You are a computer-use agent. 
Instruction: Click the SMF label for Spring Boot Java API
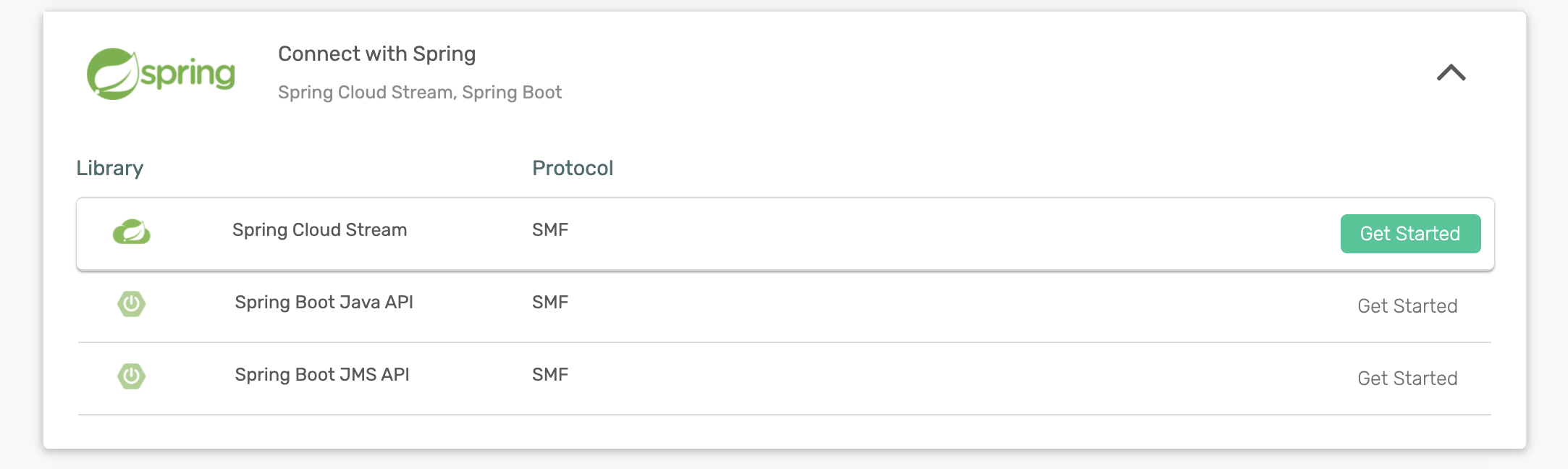(x=549, y=303)
